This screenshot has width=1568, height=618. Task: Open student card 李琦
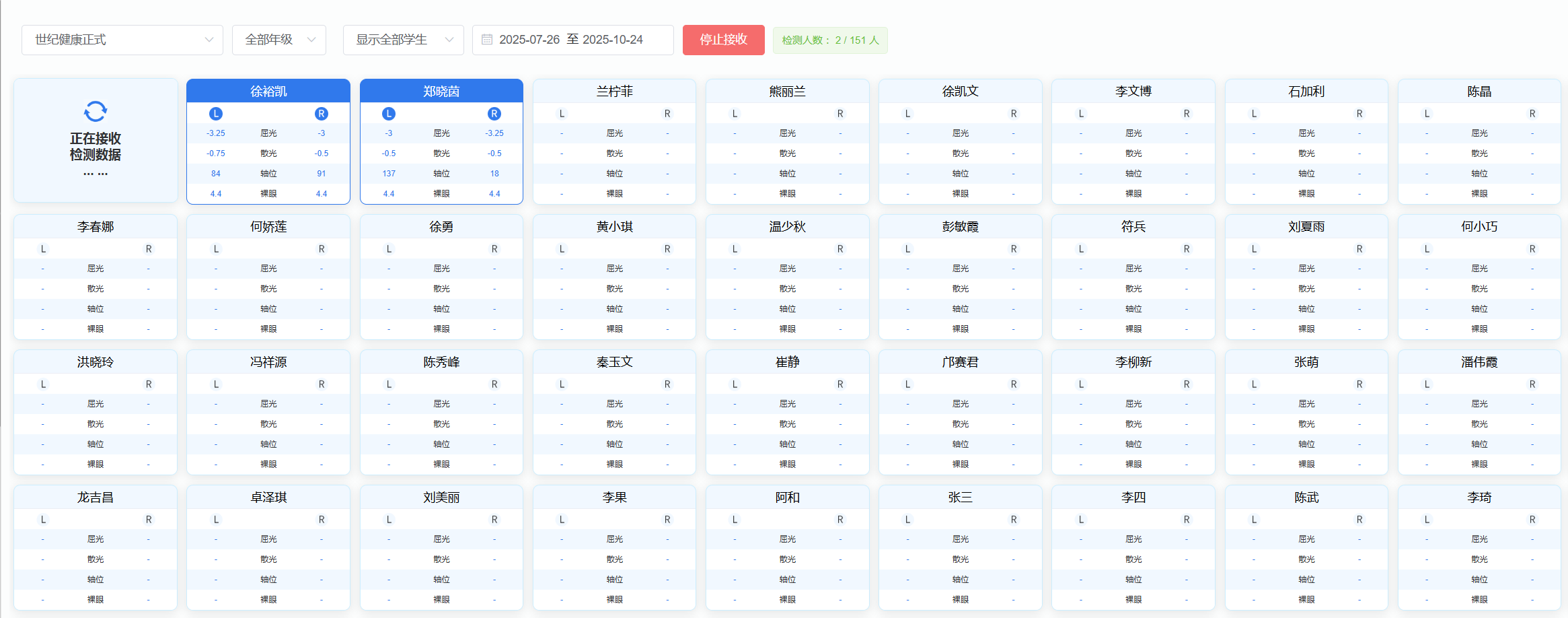click(1479, 497)
